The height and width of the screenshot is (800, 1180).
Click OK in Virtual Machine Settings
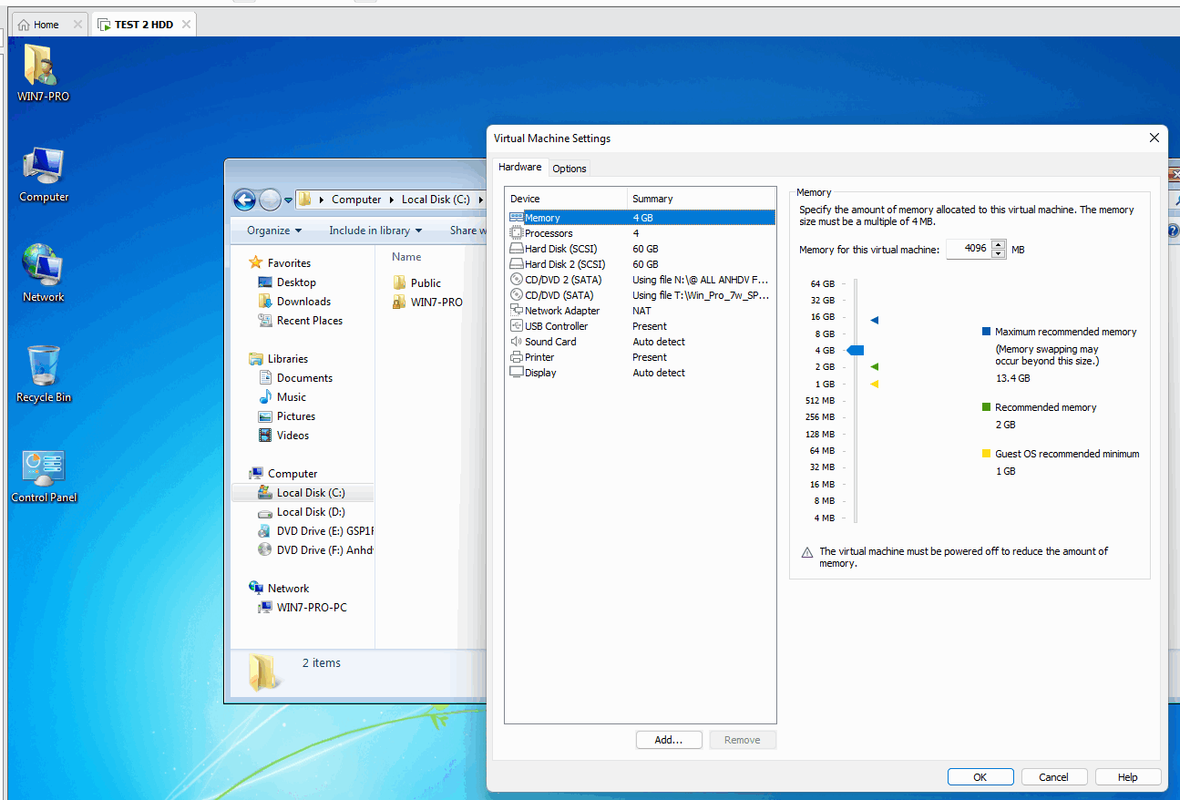pyautogui.click(x=980, y=777)
